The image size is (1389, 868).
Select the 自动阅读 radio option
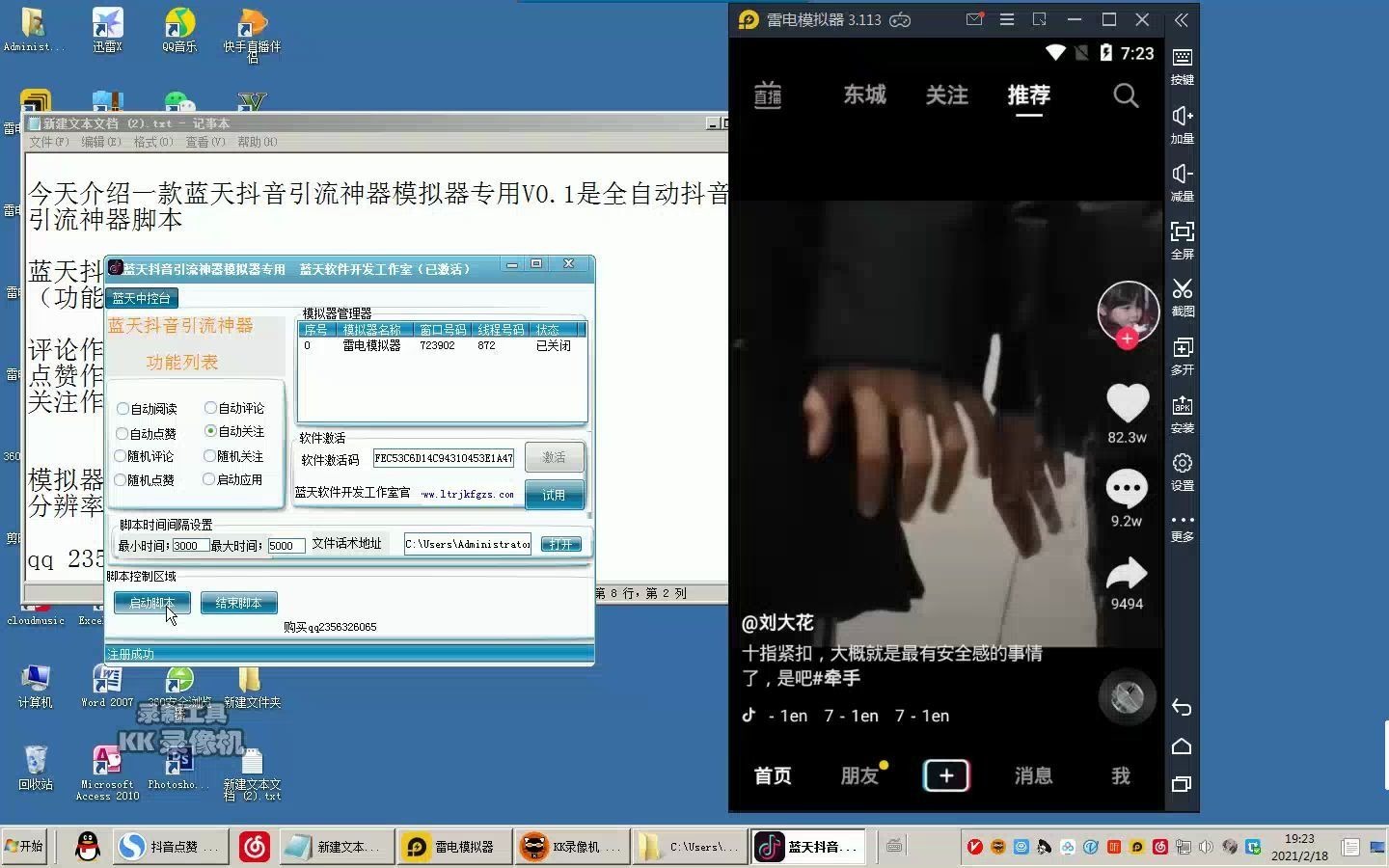123,409
